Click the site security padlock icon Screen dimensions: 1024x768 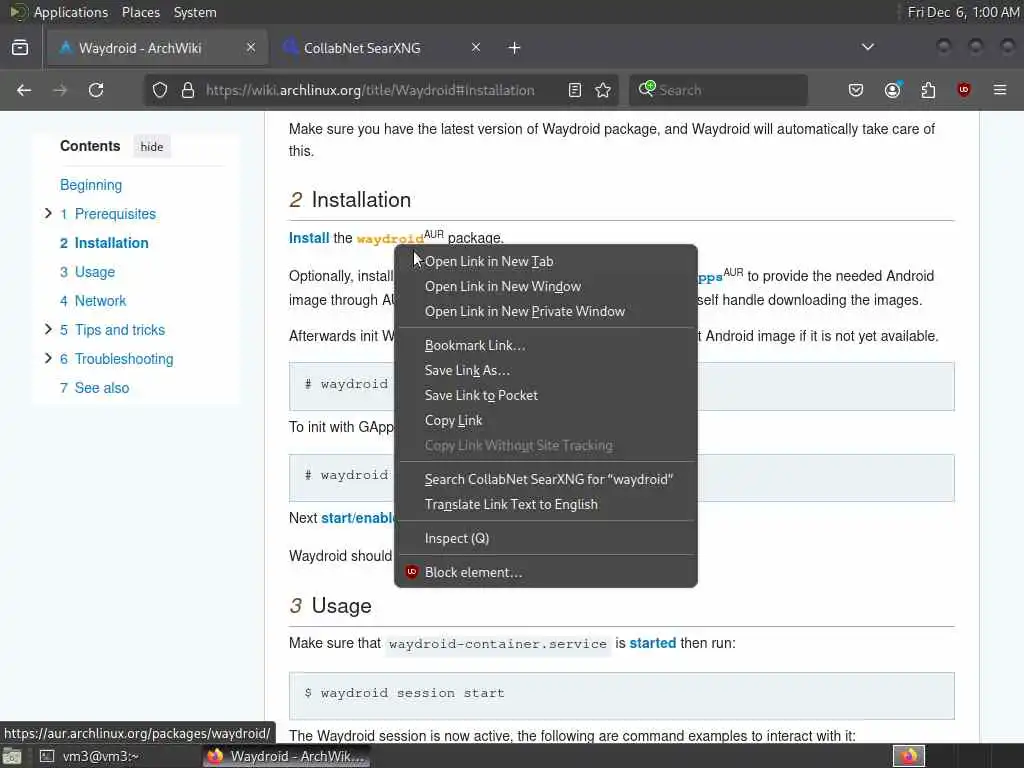[x=188, y=90]
